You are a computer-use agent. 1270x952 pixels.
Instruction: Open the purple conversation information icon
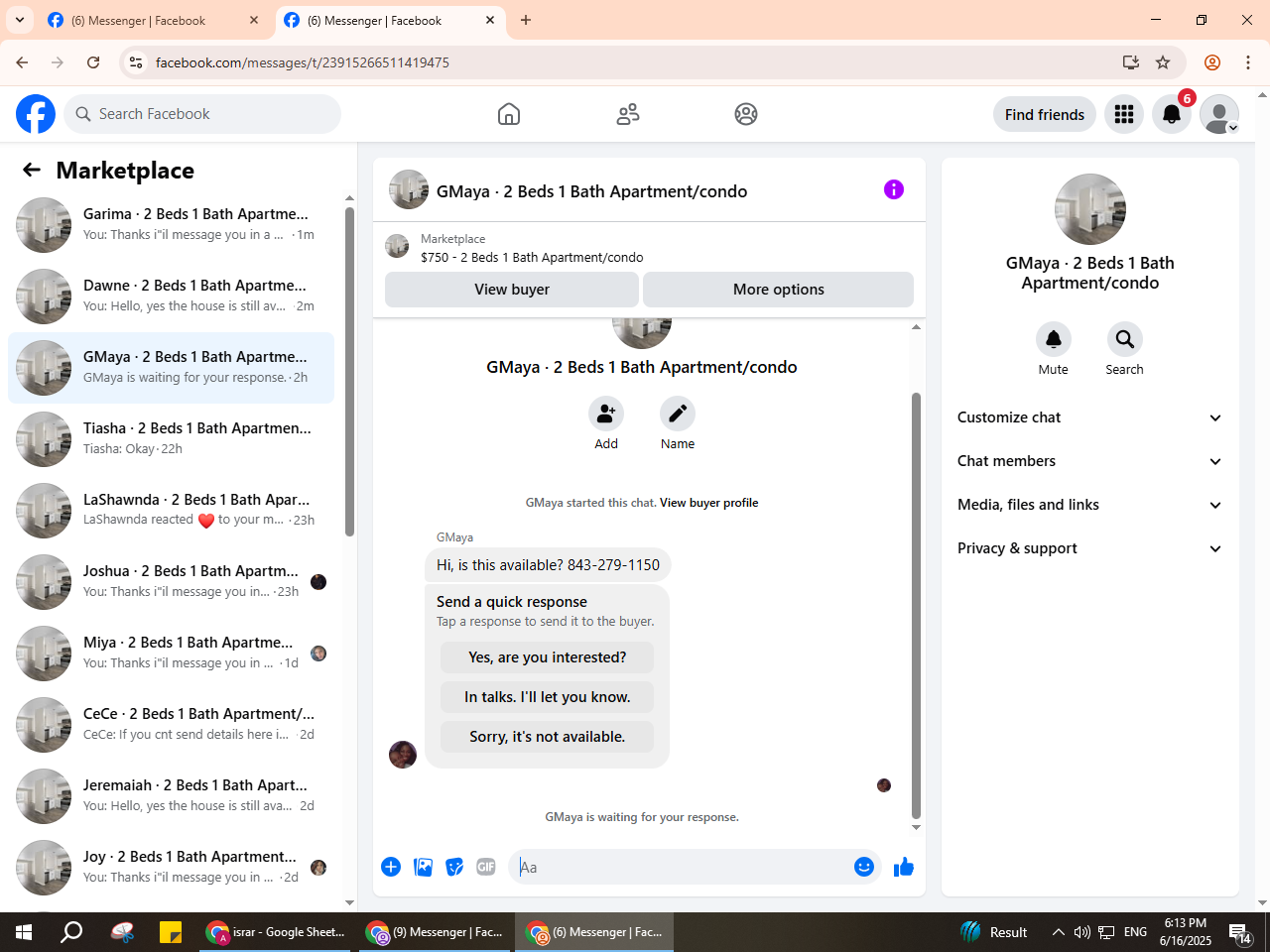click(x=894, y=189)
